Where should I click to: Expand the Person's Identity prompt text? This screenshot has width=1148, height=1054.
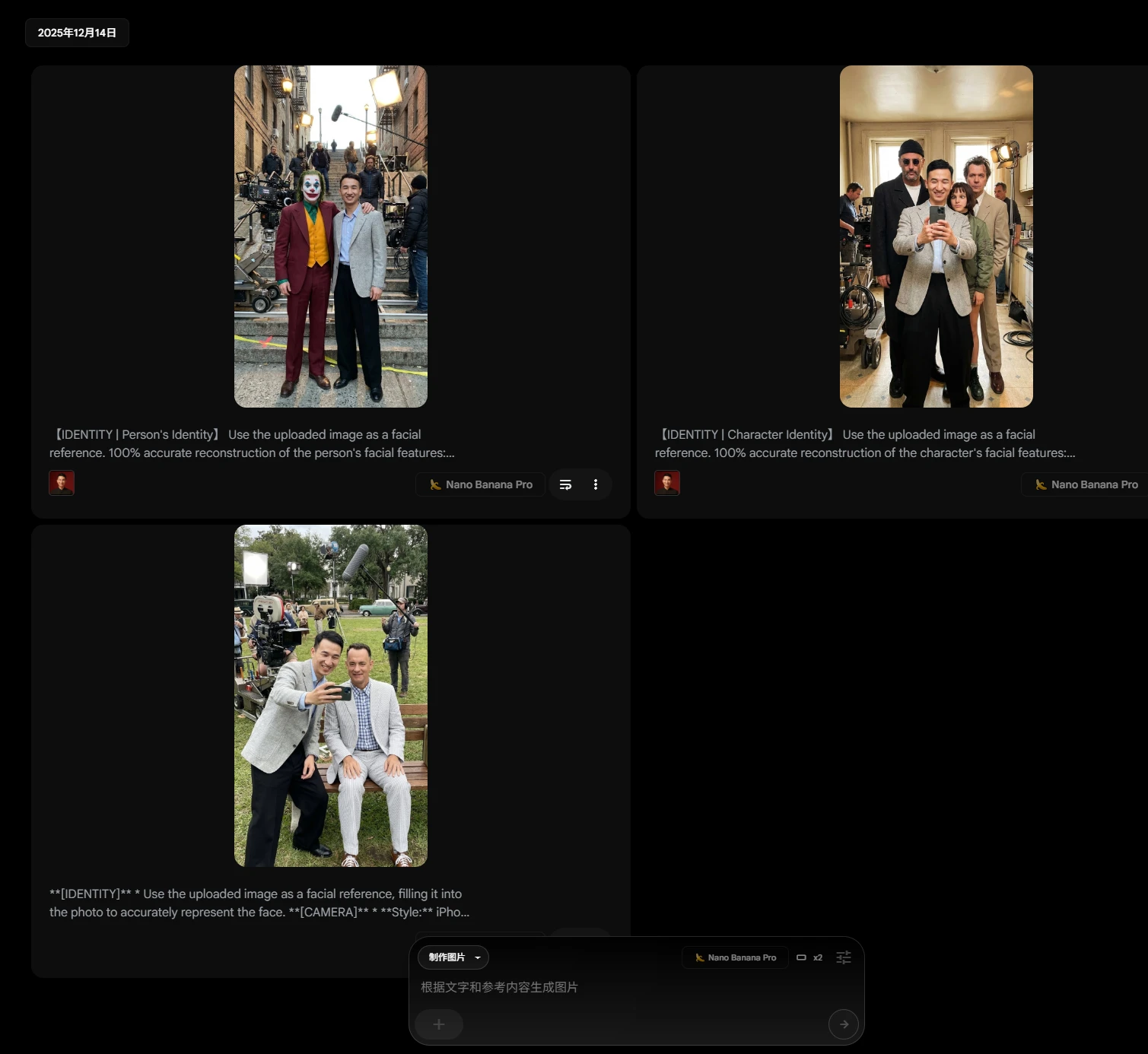click(x=252, y=443)
